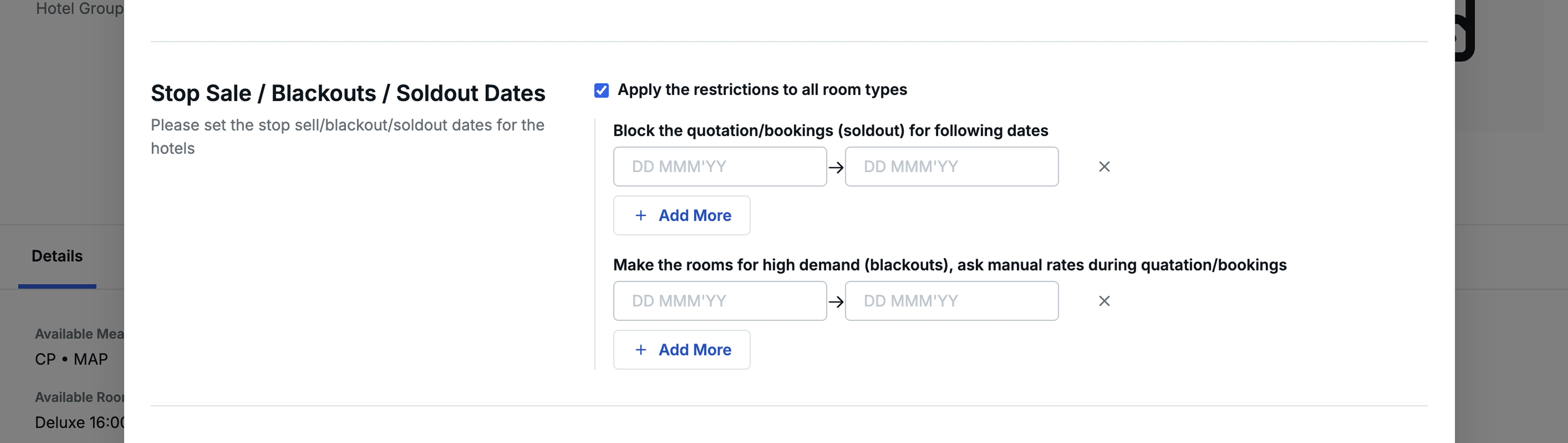Click the CP • MAP meal plans text

(x=71, y=359)
